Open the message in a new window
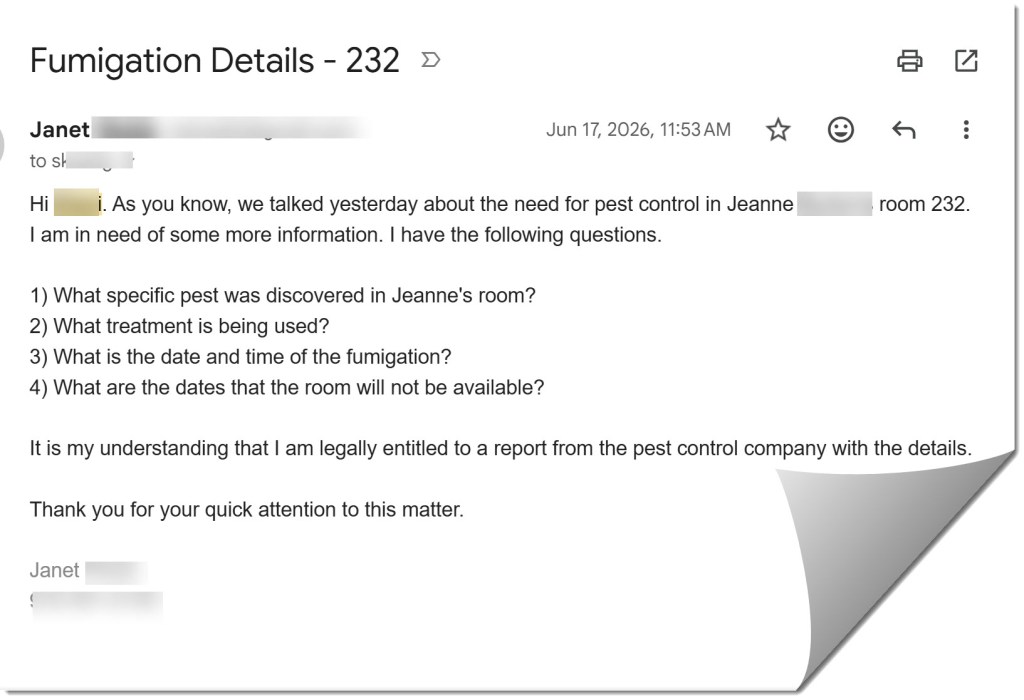This screenshot has height=700, width=1024. [x=966, y=60]
